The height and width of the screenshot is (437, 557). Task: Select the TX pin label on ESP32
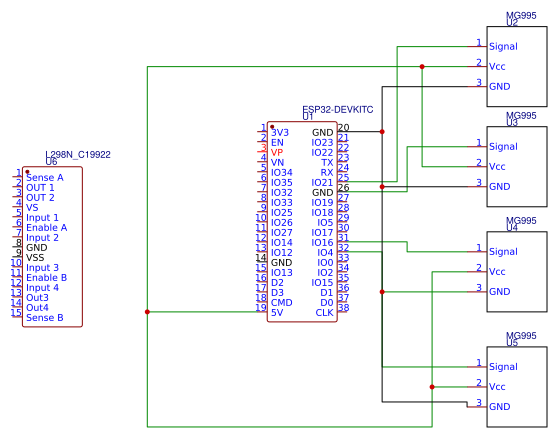point(327,163)
